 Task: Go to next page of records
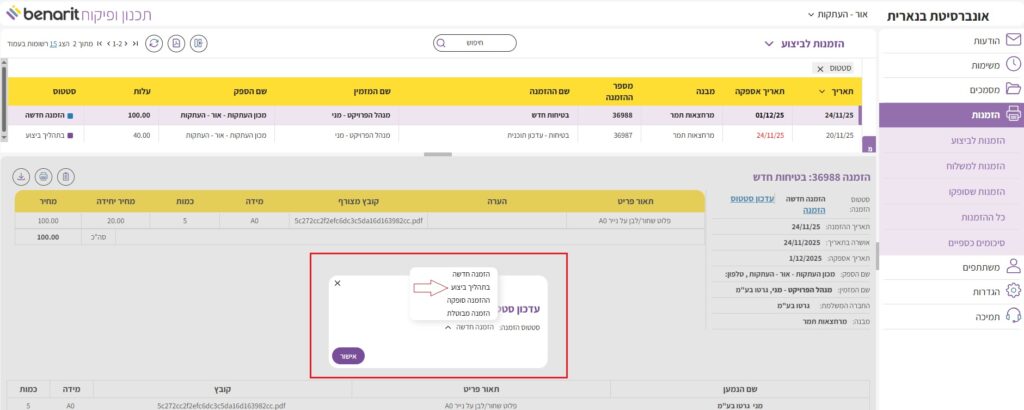pyautogui.click(x=108, y=43)
